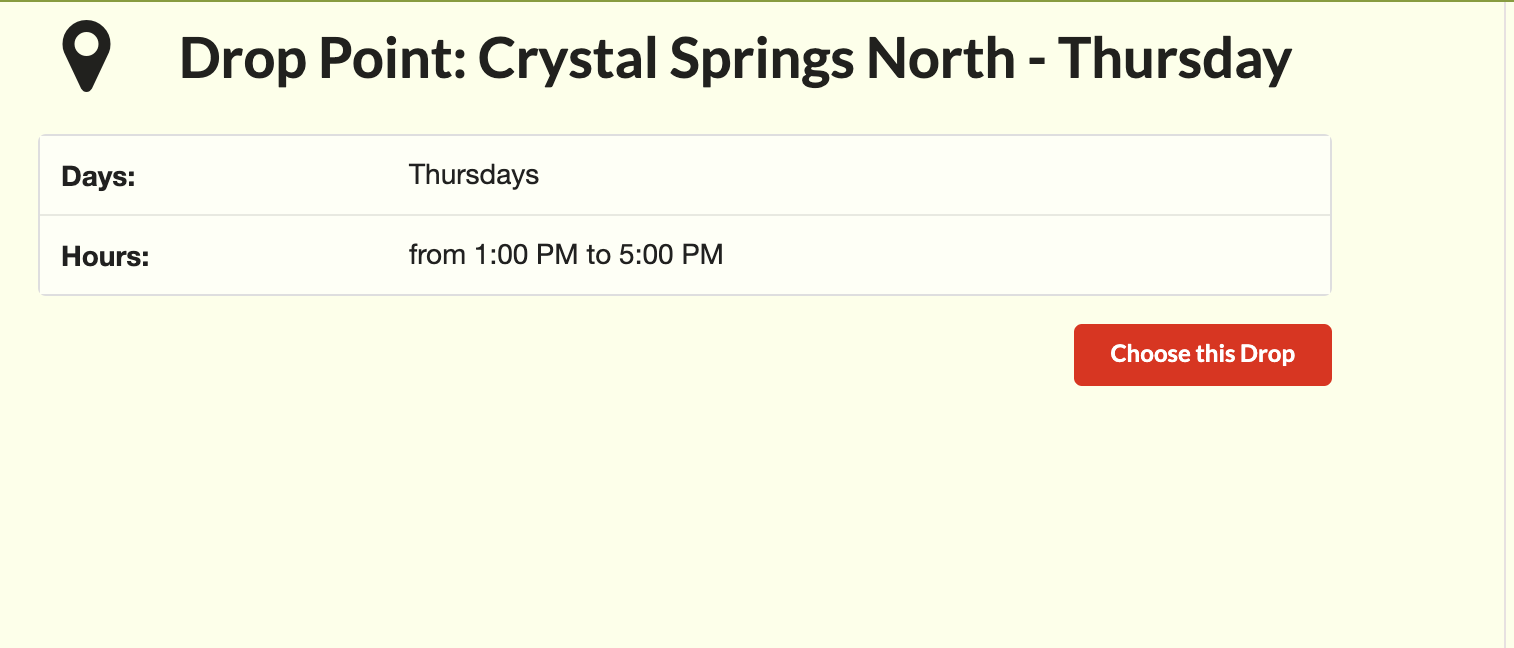Click the red Choose this Drop button
Screen dimensions: 1514x648
click(1202, 354)
